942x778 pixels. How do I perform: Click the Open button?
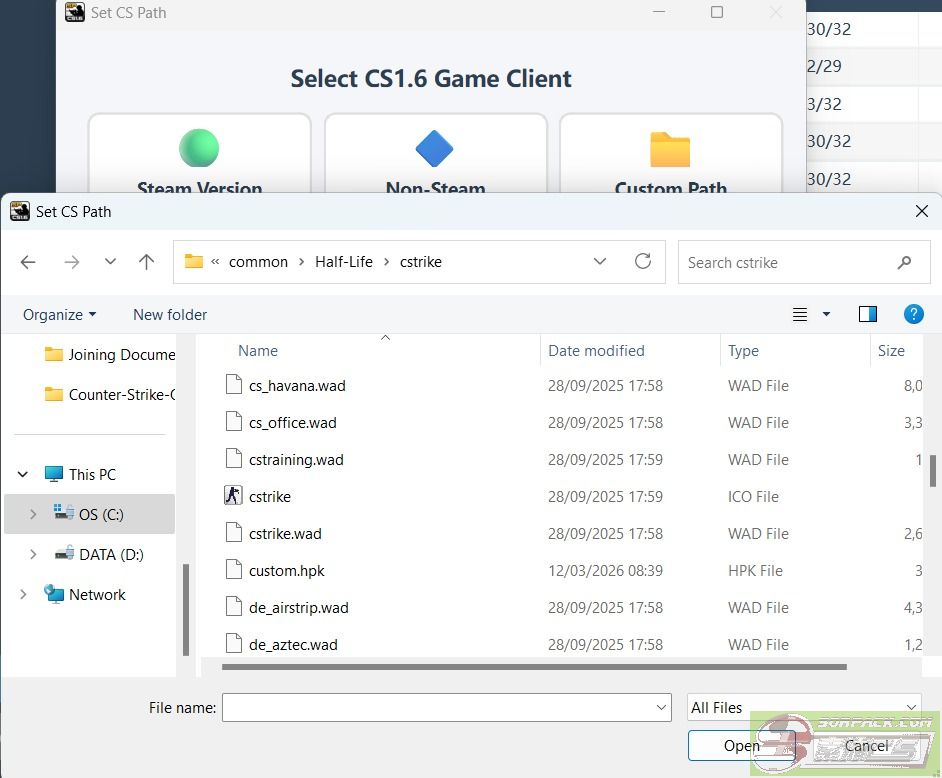click(741, 745)
